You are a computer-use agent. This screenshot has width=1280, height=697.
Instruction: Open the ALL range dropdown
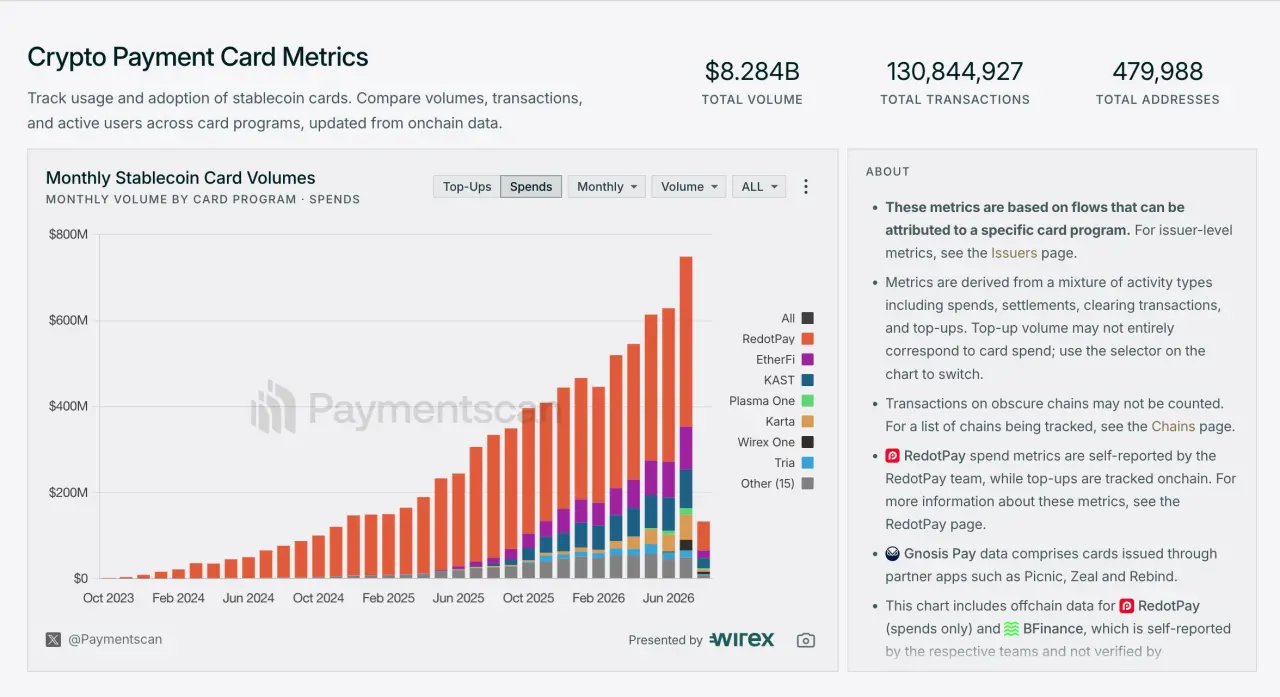759,187
